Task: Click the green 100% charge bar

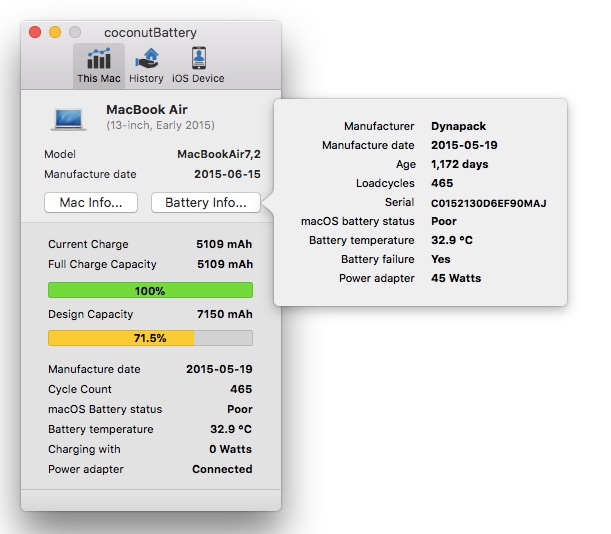Action: point(150,290)
